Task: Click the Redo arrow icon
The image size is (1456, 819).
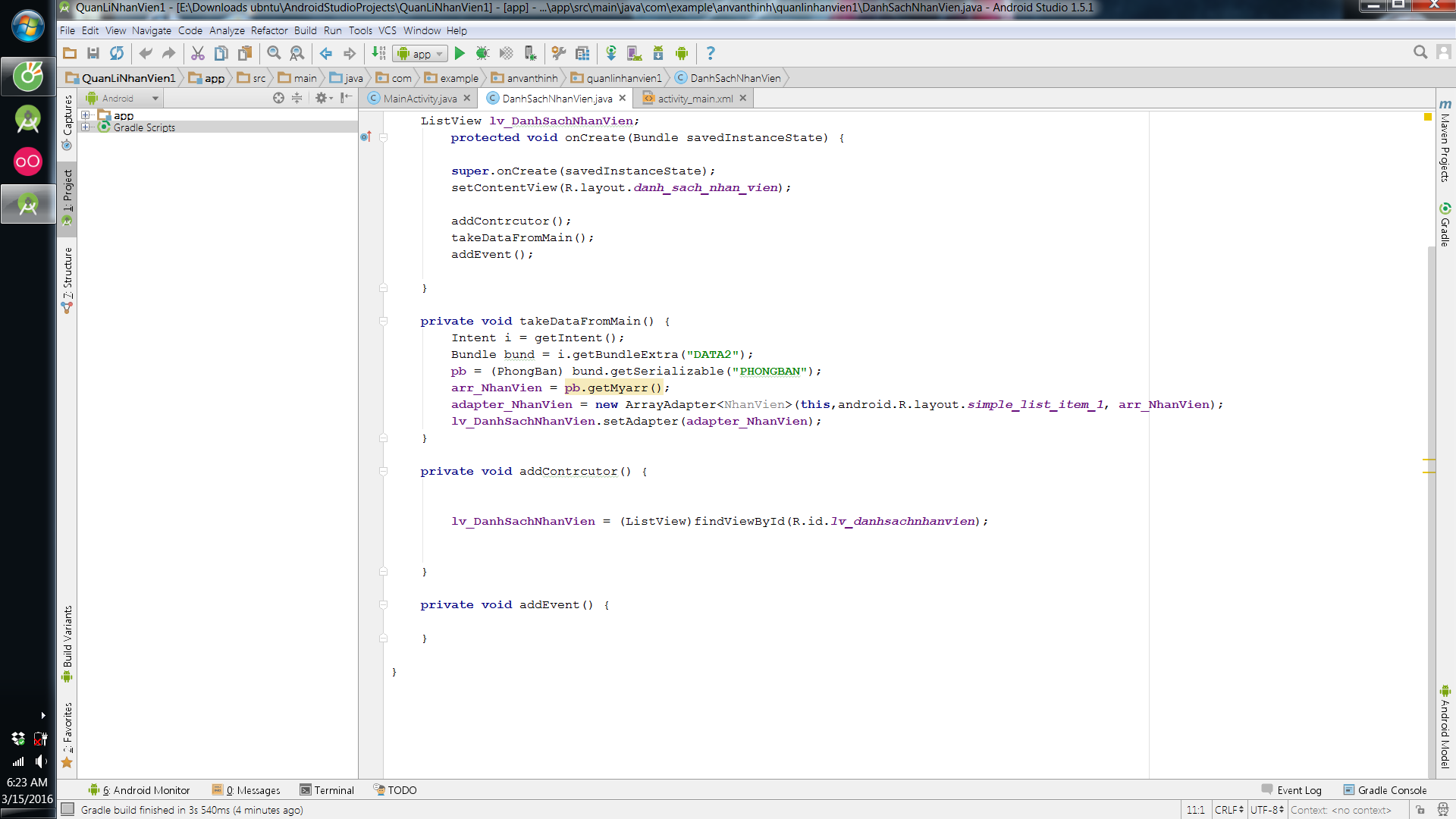Action: point(168,53)
